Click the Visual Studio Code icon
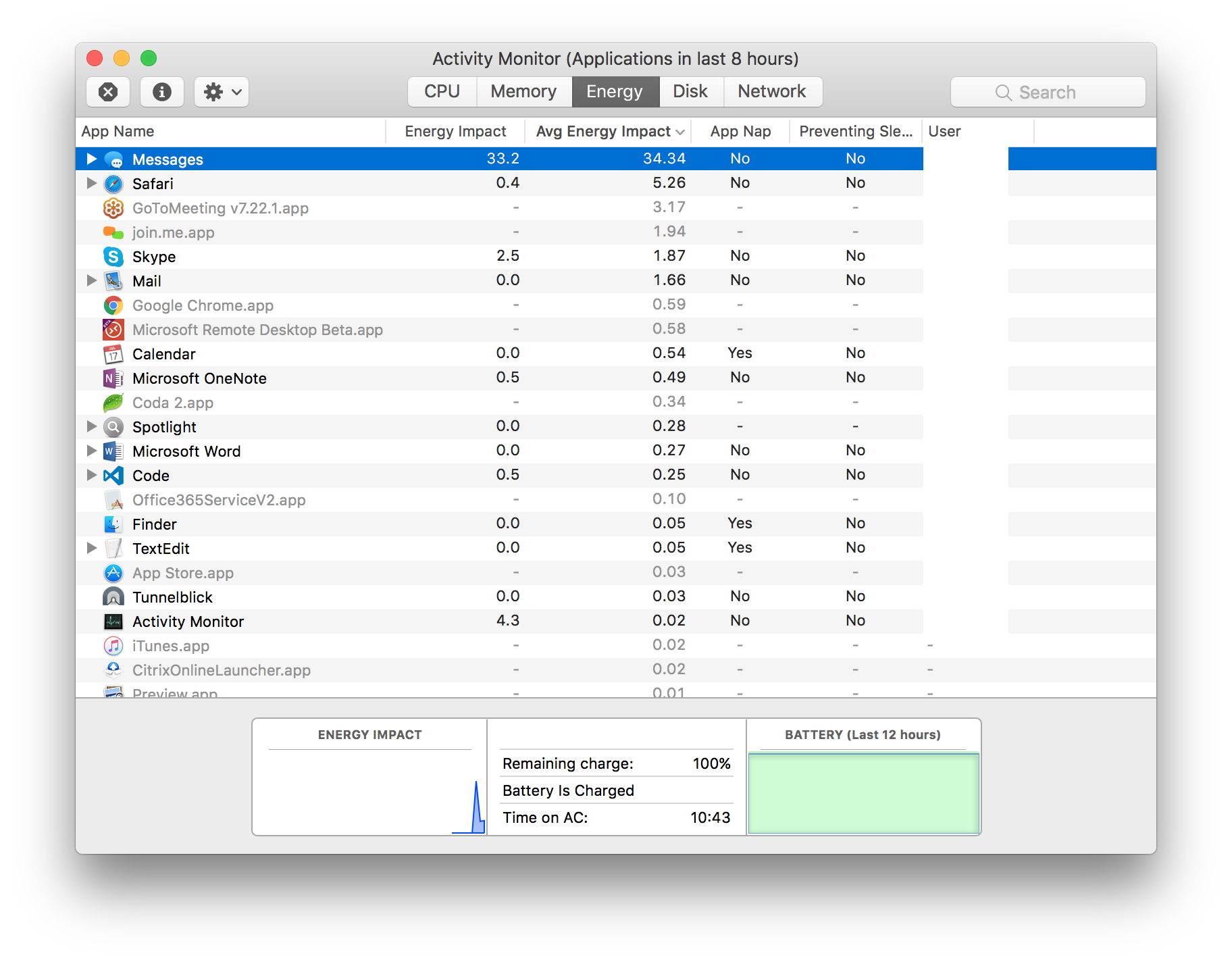1232x962 pixels. [x=113, y=476]
